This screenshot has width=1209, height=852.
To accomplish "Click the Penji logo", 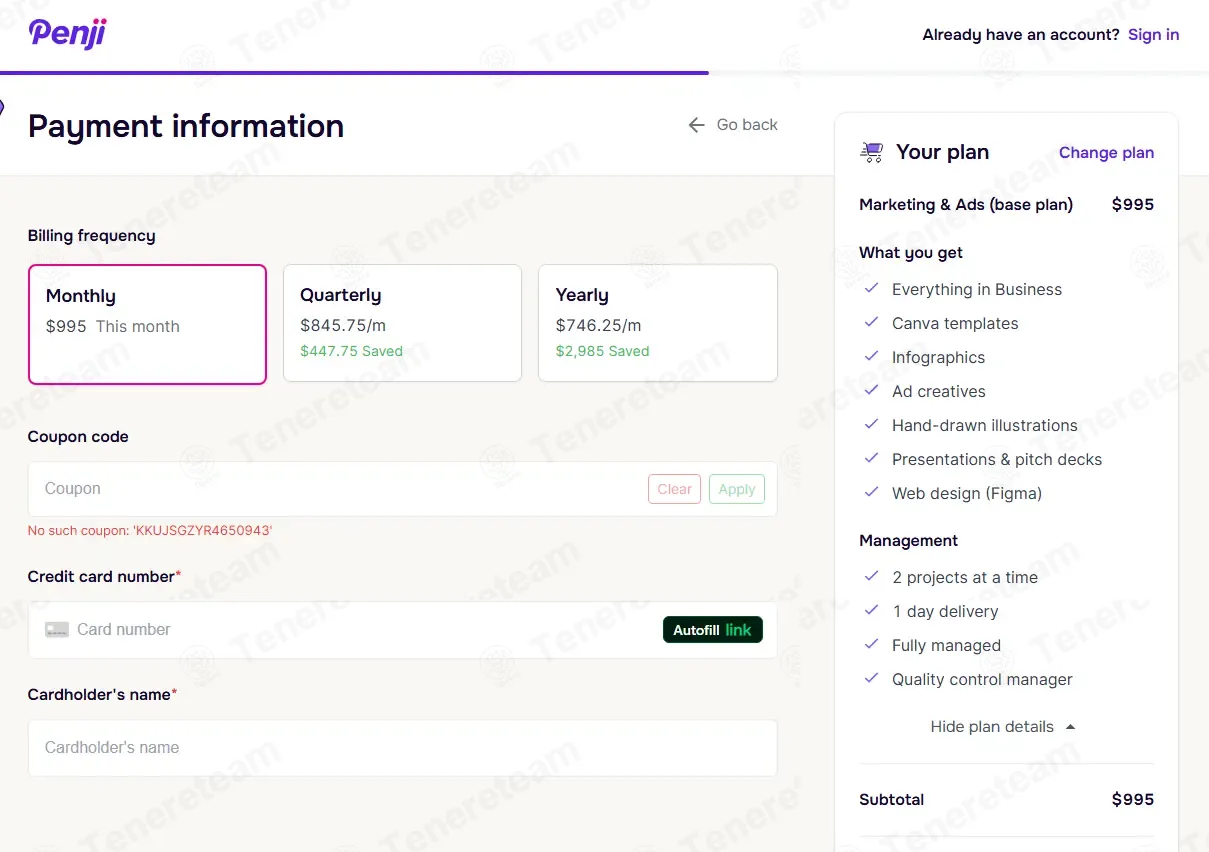I will (68, 33).
